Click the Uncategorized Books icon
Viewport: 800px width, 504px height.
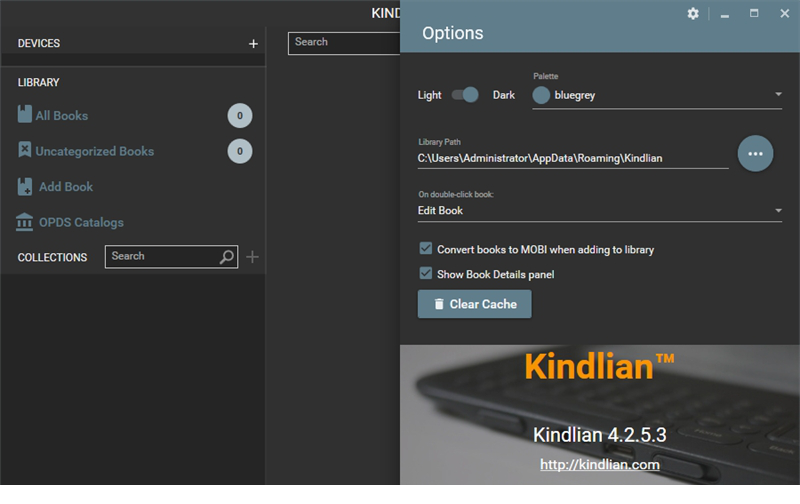[25, 151]
